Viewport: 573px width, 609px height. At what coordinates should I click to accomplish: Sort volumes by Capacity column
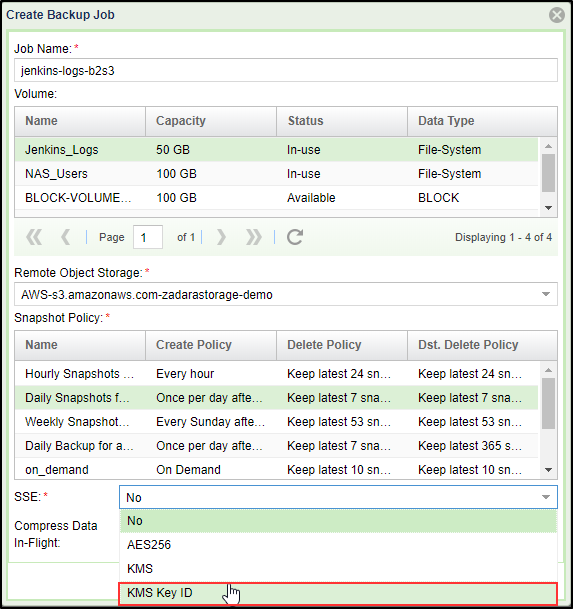tap(211, 121)
